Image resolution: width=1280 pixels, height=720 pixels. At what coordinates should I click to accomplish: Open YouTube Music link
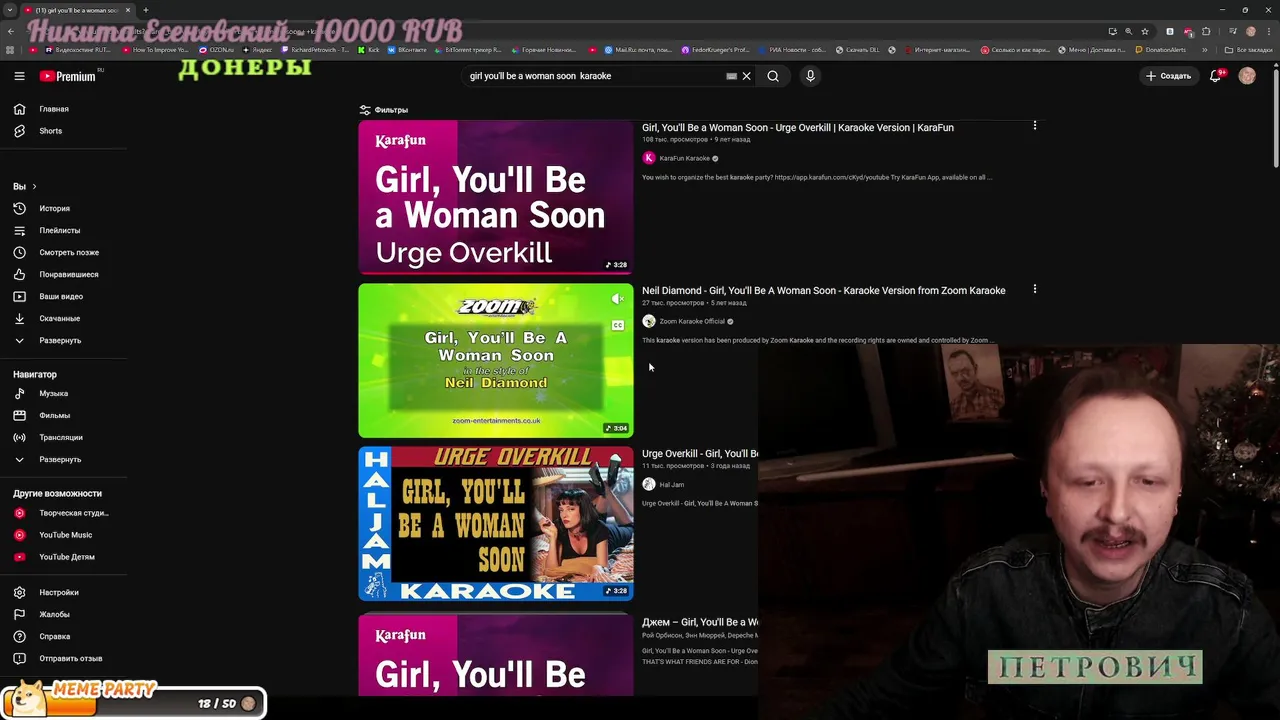[x=64, y=535]
